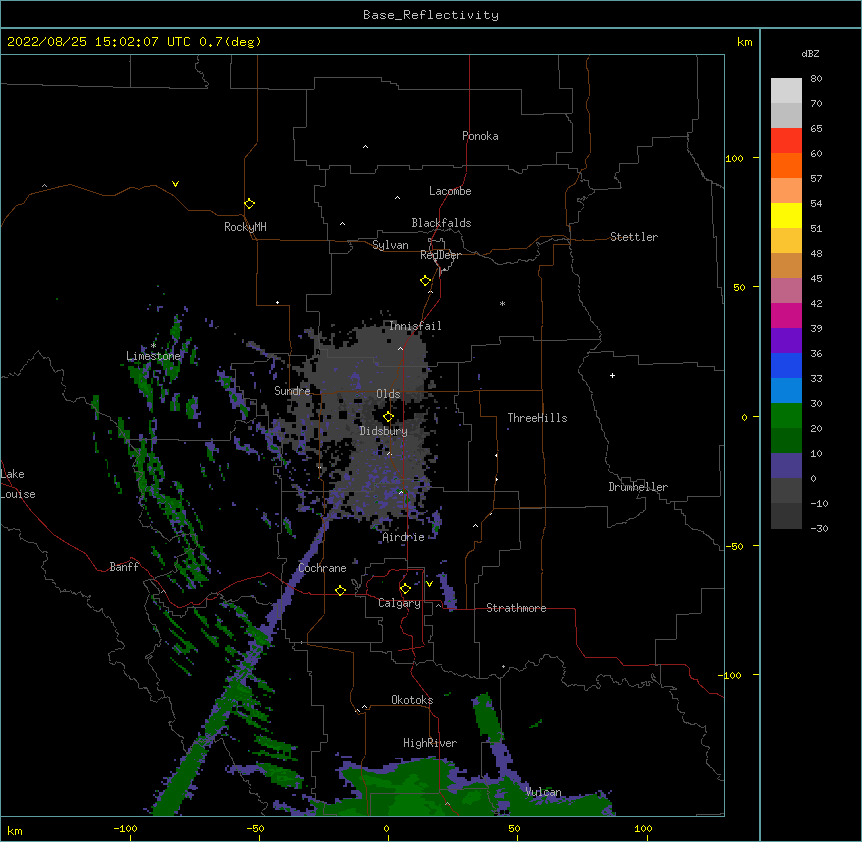Select the Drumheller label
This screenshot has height=842, width=862.
click(x=638, y=487)
